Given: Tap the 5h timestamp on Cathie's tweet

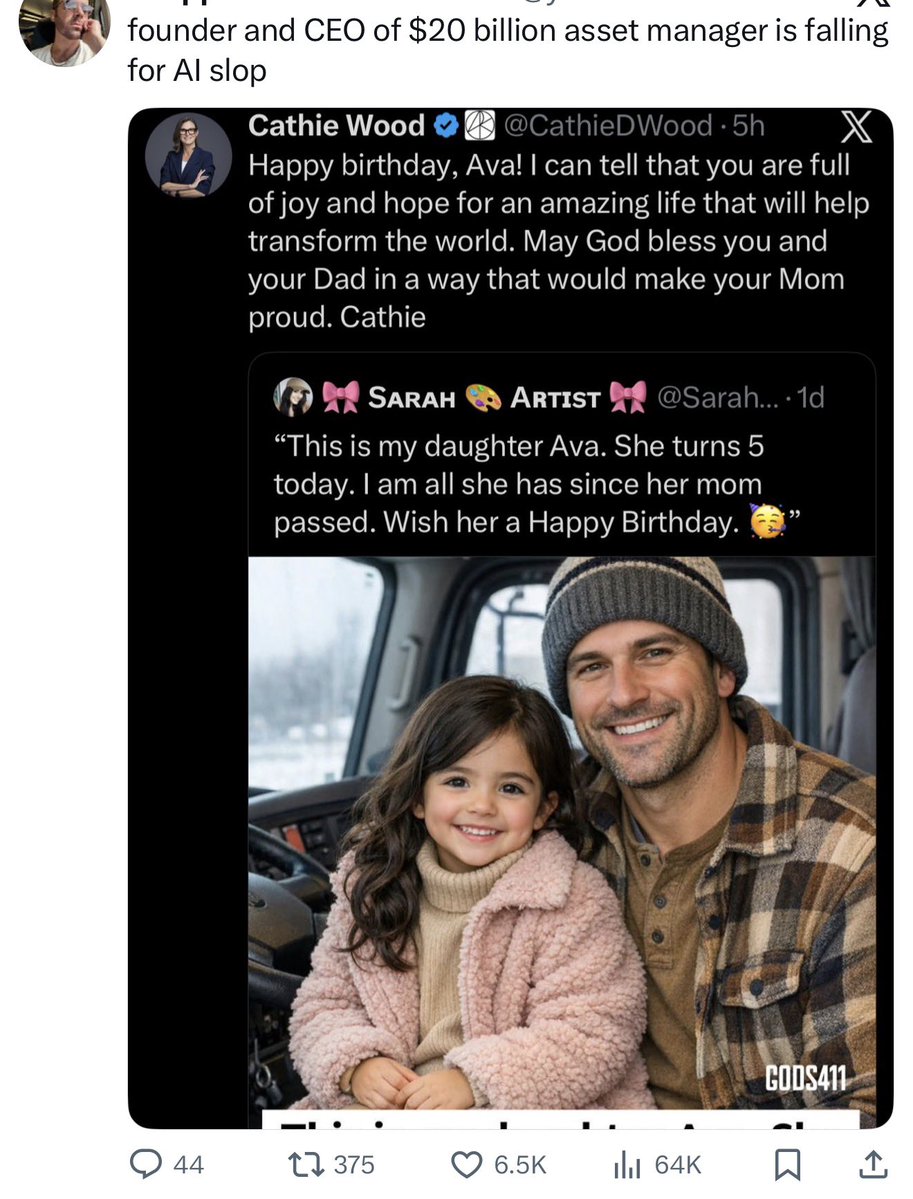Looking at the screenshot, I should [x=748, y=125].
